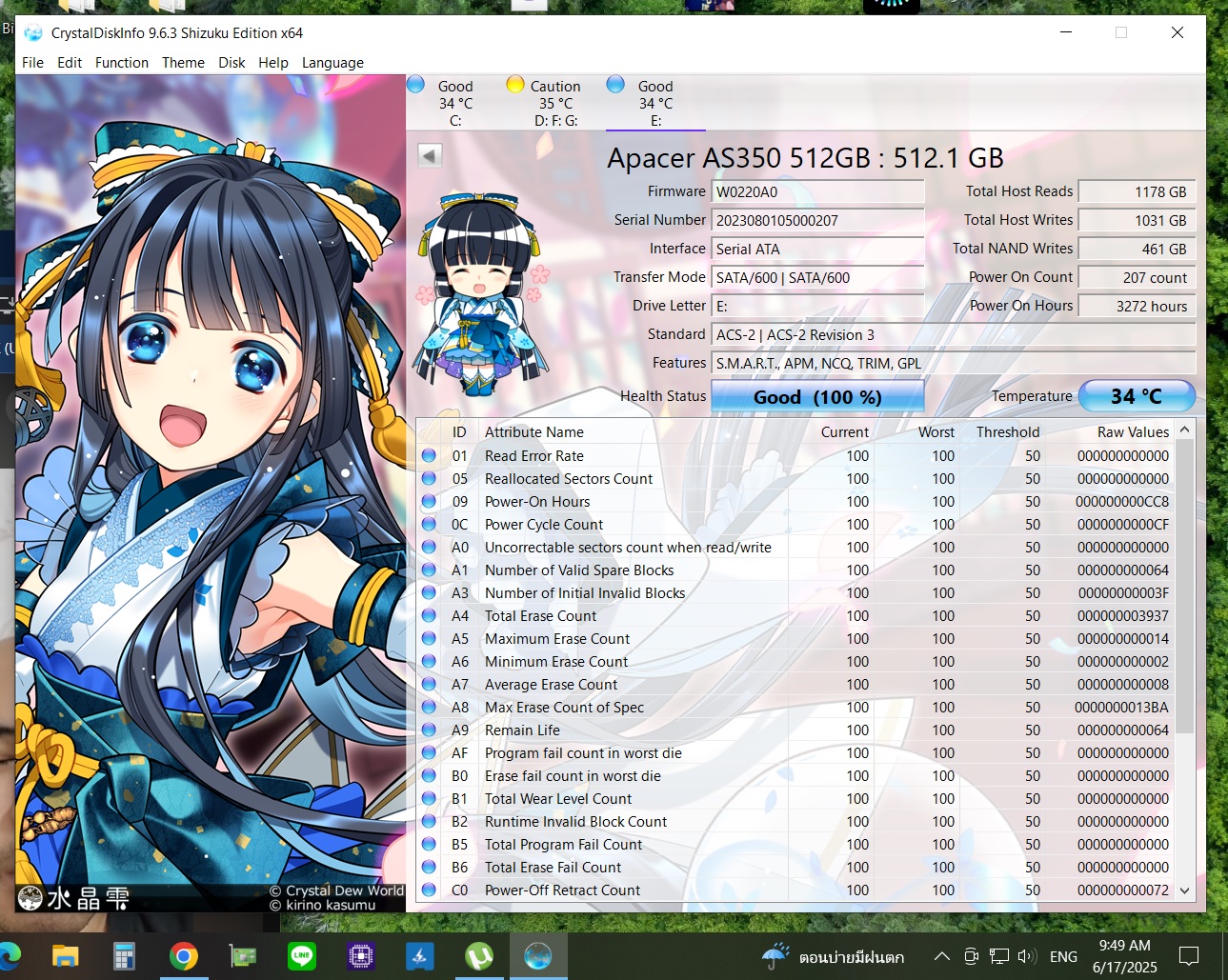Open the Disk menu
The image size is (1228, 980).
232,63
